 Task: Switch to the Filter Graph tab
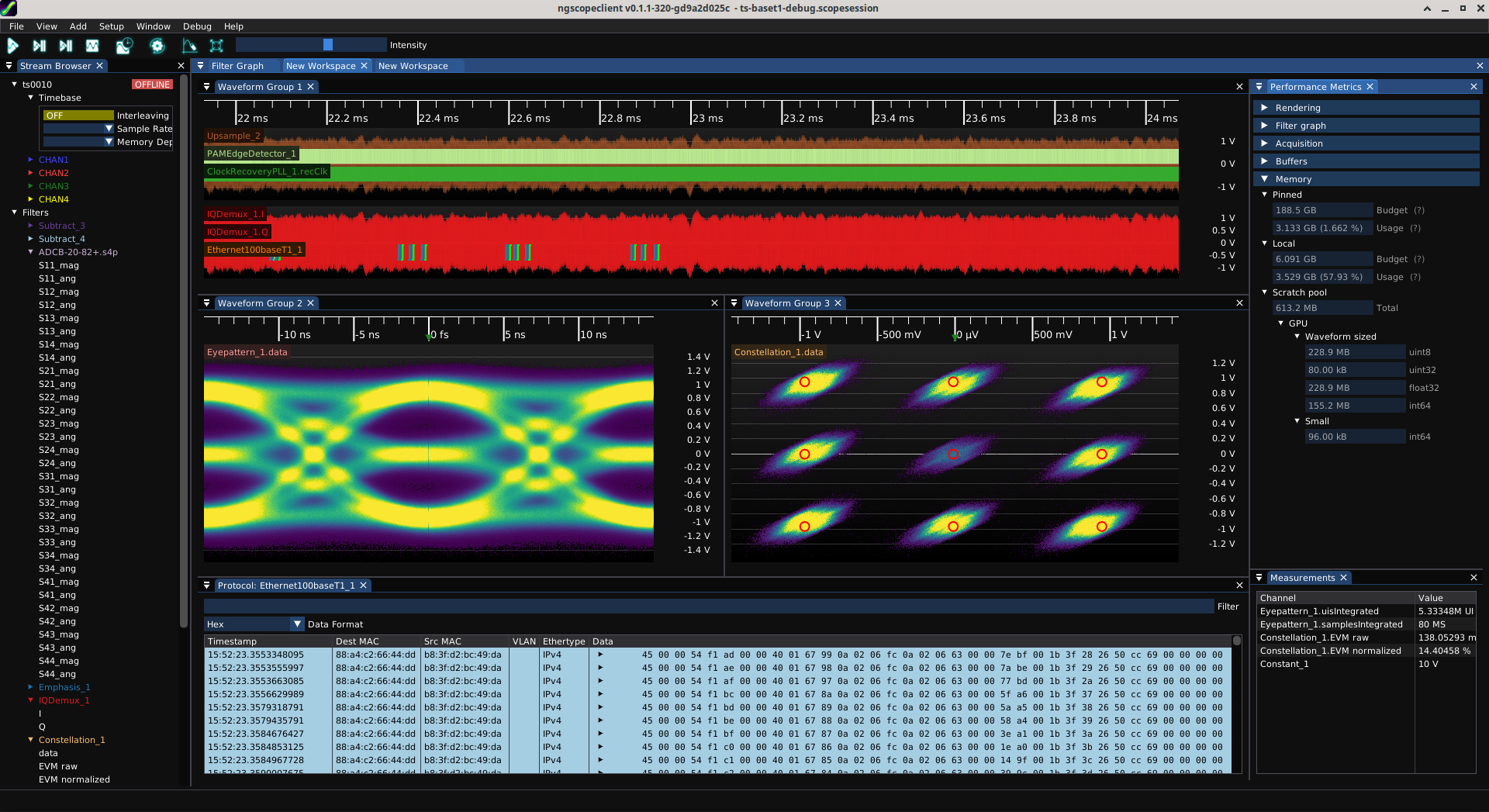[237, 66]
